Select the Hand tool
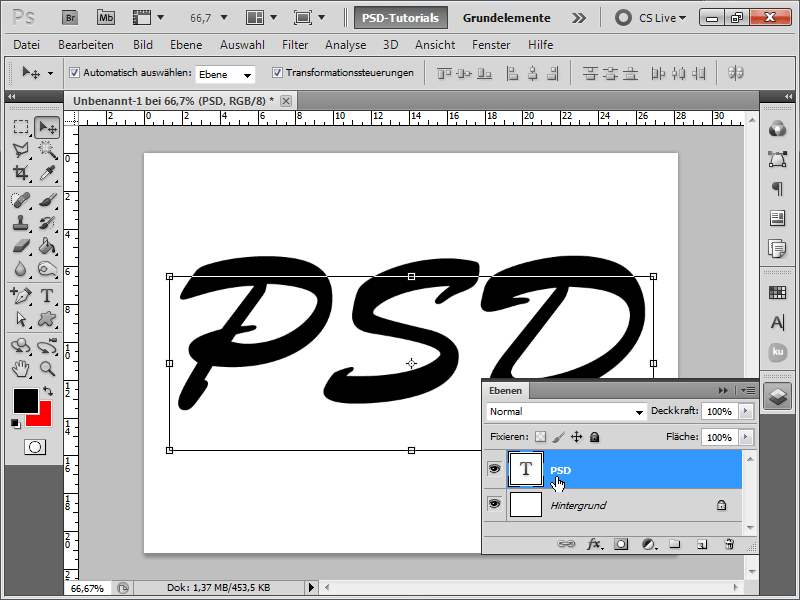 [20, 368]
